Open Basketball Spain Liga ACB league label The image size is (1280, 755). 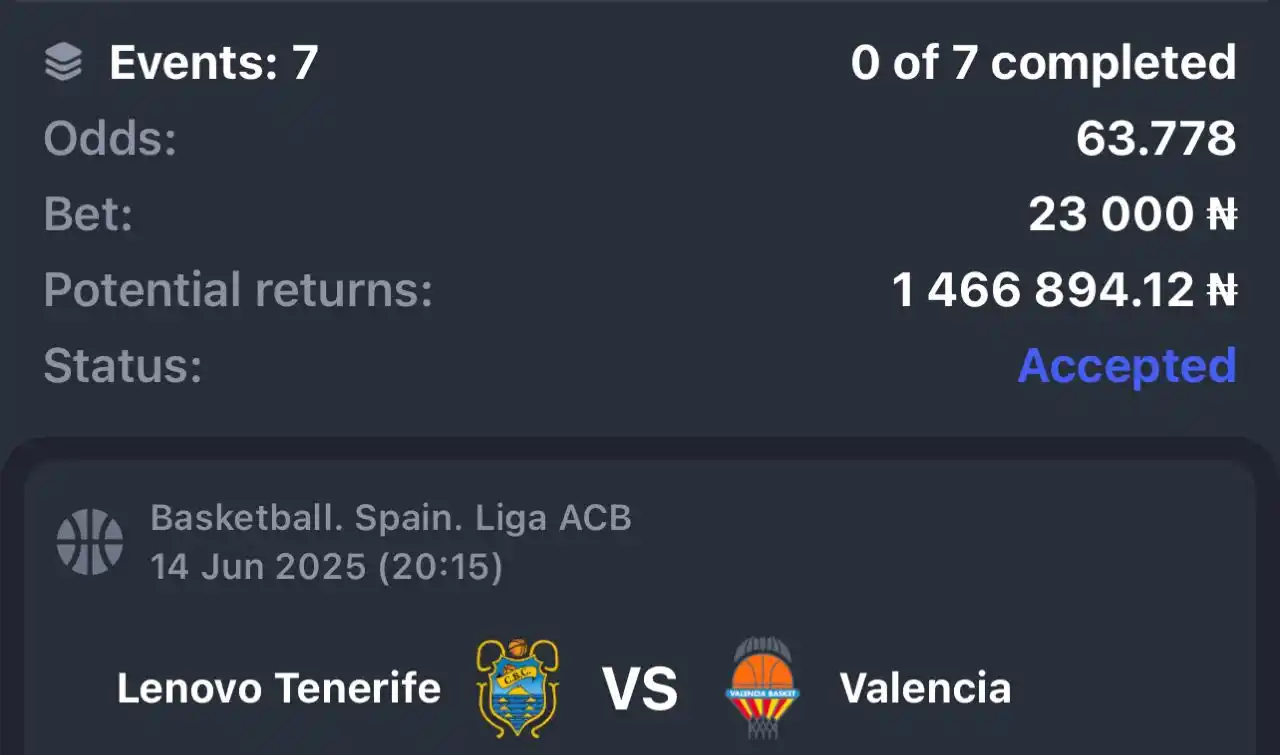pyautogui.click(x=391, y=518)
